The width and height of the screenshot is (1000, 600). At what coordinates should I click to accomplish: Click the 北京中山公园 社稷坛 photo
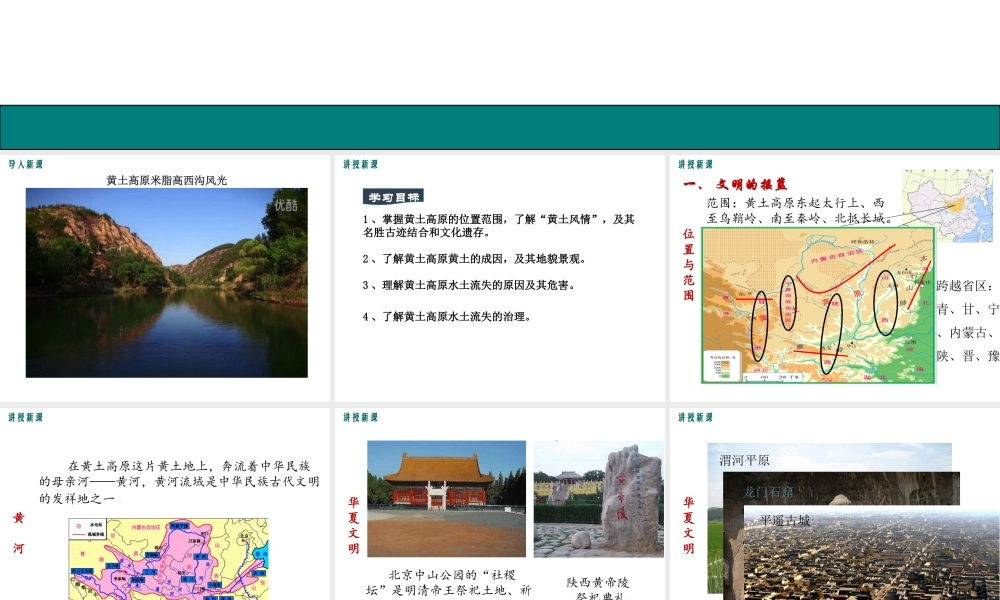click(446, 499)
